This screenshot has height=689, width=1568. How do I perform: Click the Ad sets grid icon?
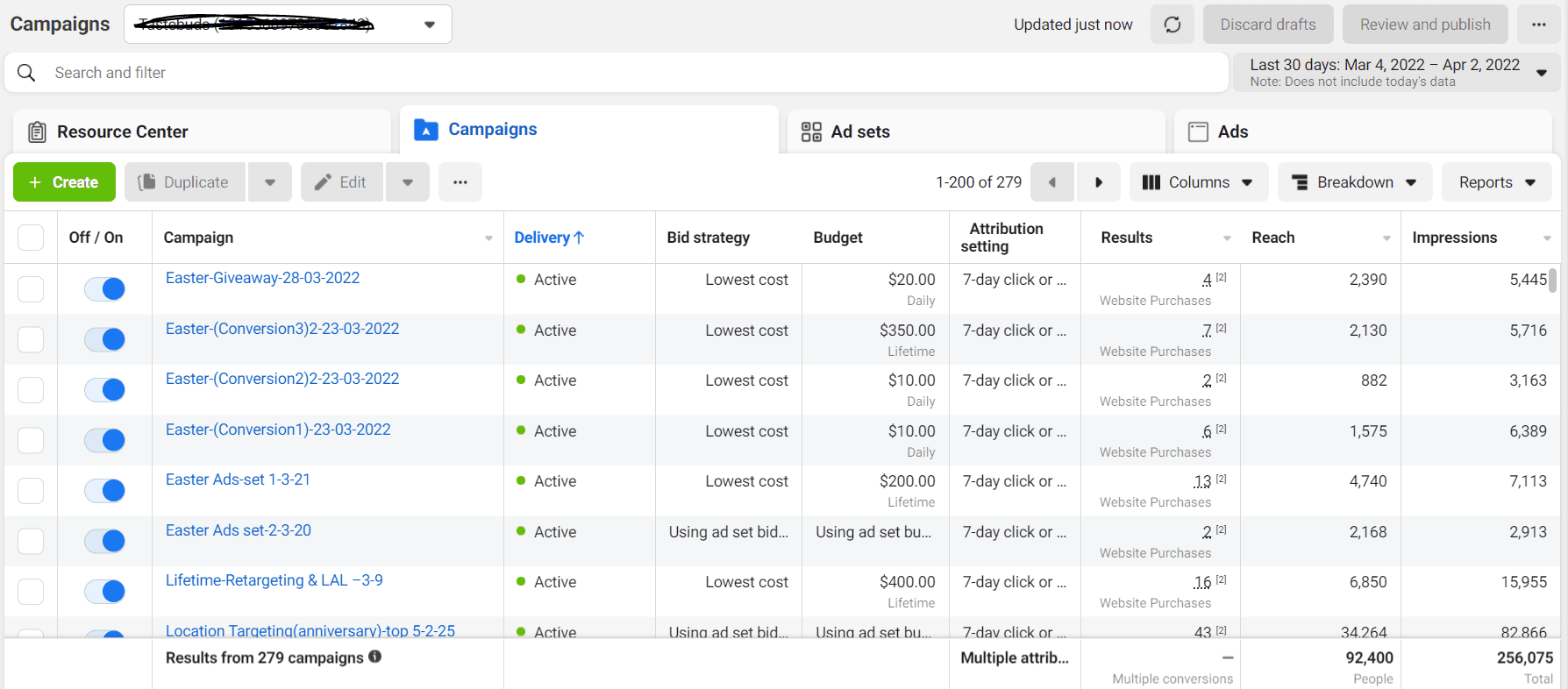click(811, 131)
